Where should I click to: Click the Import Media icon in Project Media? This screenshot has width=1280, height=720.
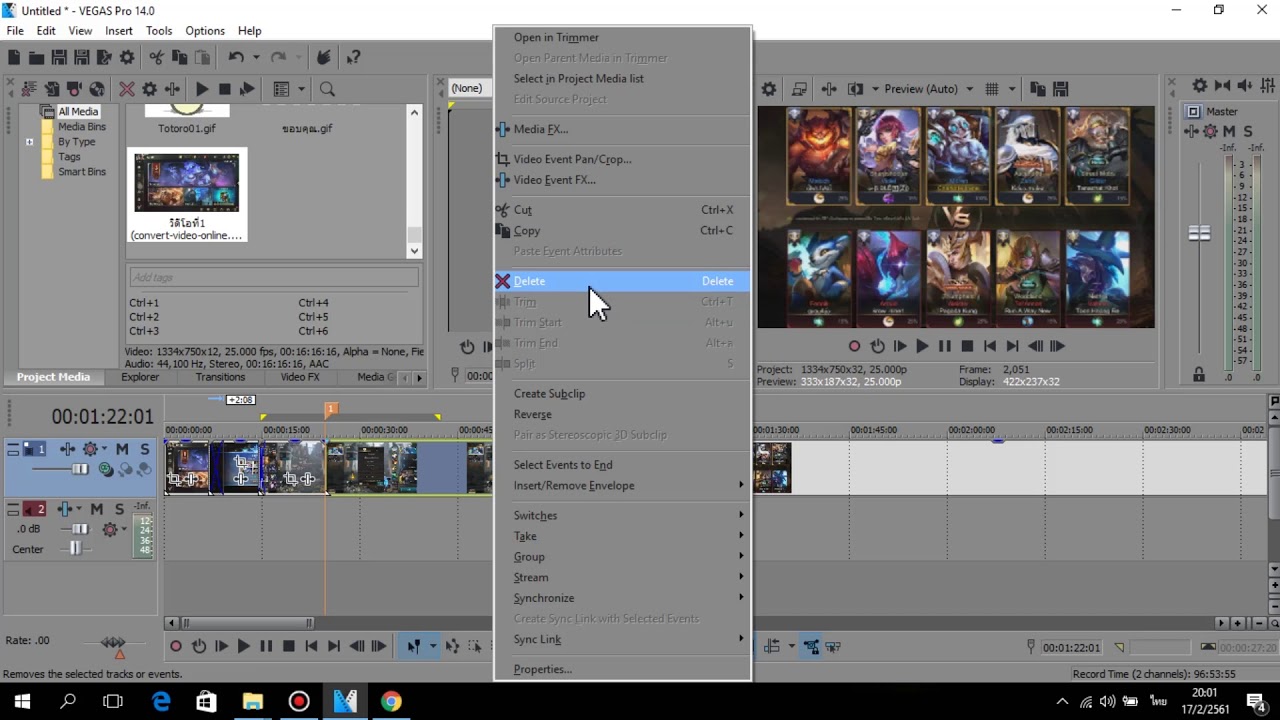52,89
